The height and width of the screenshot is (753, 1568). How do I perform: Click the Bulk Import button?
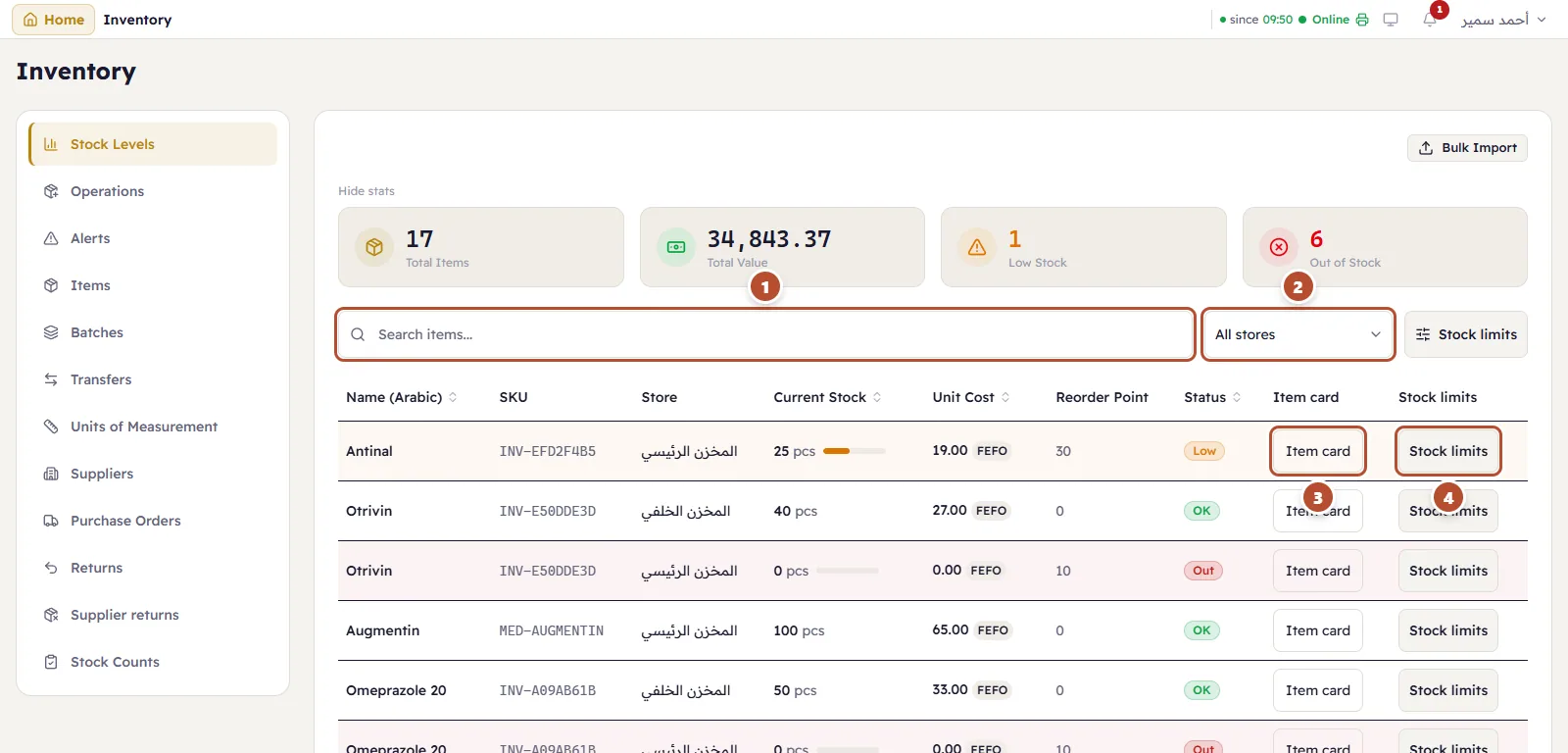pyautogui.click(x=1467, y=148)
